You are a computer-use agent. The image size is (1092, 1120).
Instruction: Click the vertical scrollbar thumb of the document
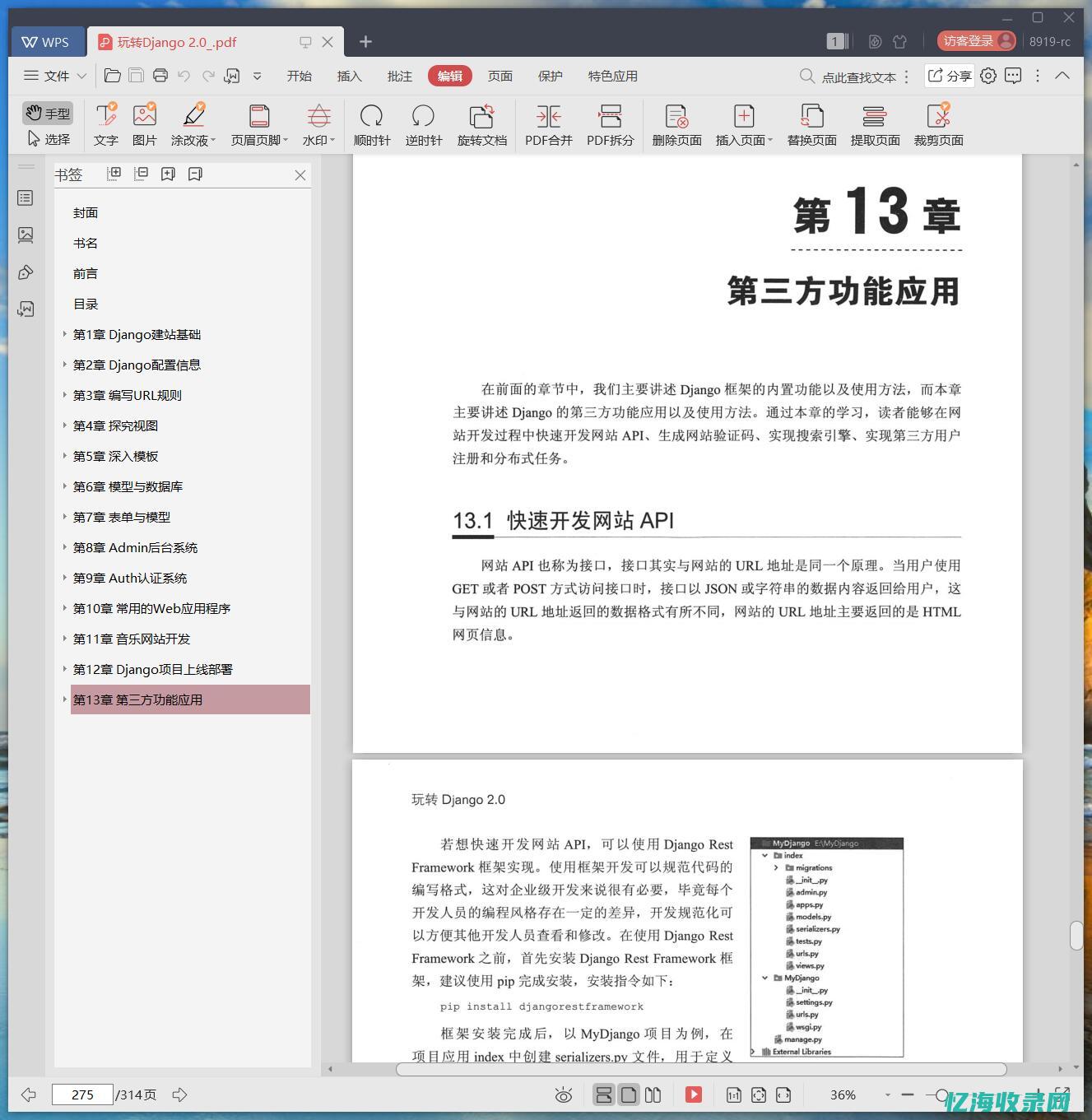(x=1076, y=936)
